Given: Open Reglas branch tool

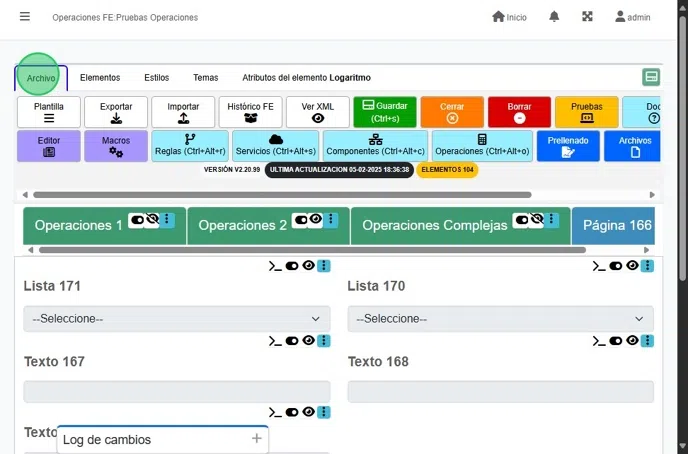Looking at the screenshot, I should [190, 146].
